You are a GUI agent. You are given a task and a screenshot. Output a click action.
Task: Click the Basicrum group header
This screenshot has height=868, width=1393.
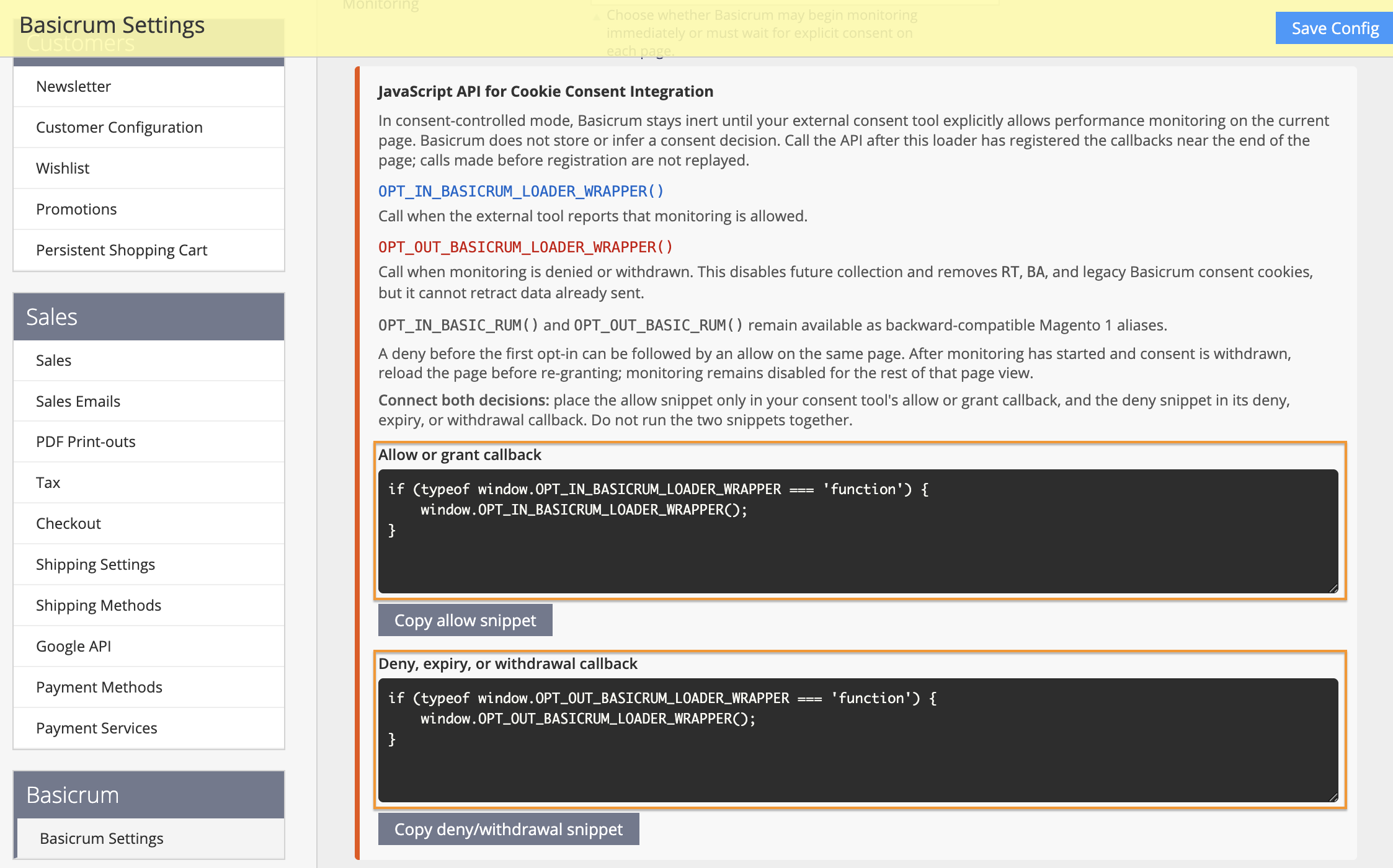pos(149,795)
